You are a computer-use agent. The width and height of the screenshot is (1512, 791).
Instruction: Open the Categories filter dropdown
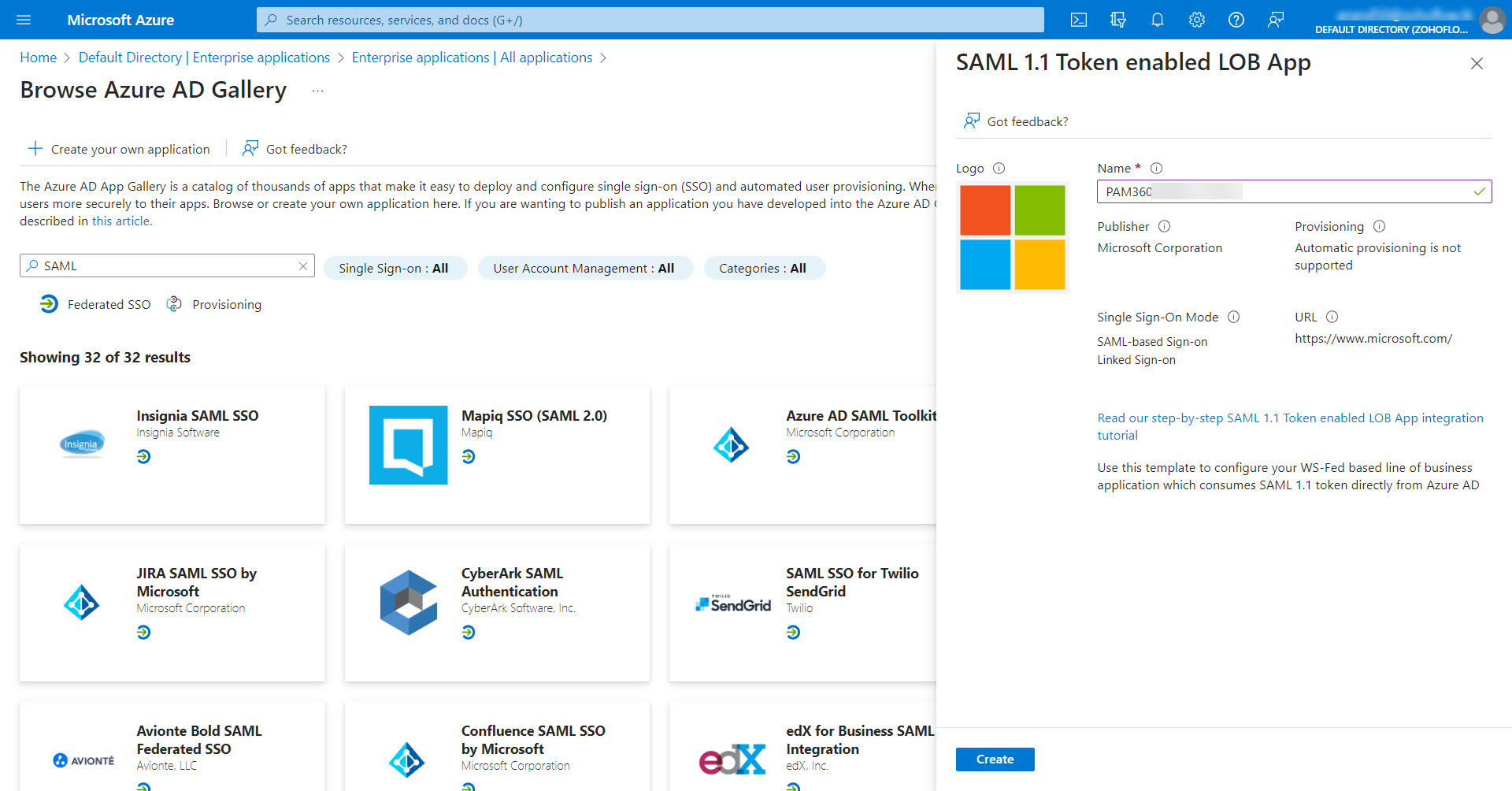763,268
